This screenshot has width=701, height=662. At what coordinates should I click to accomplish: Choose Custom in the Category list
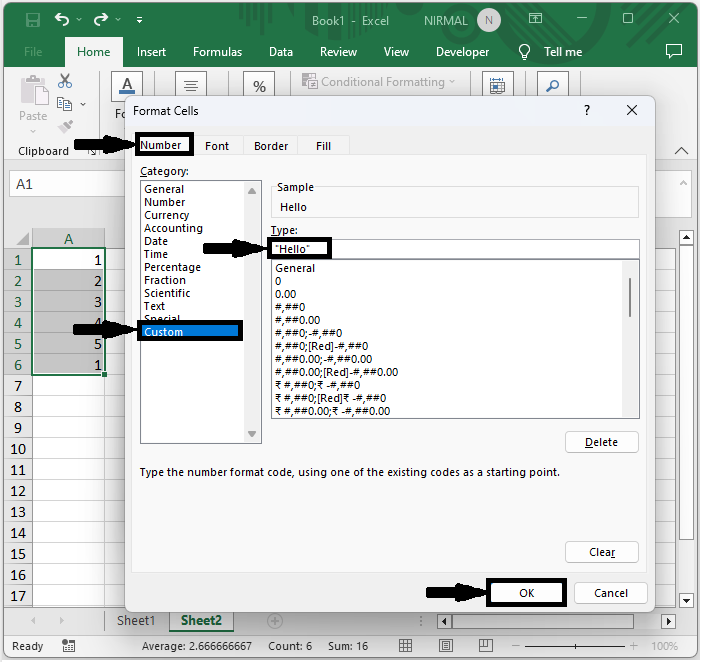pyautogui.click(x=190, y=331)
